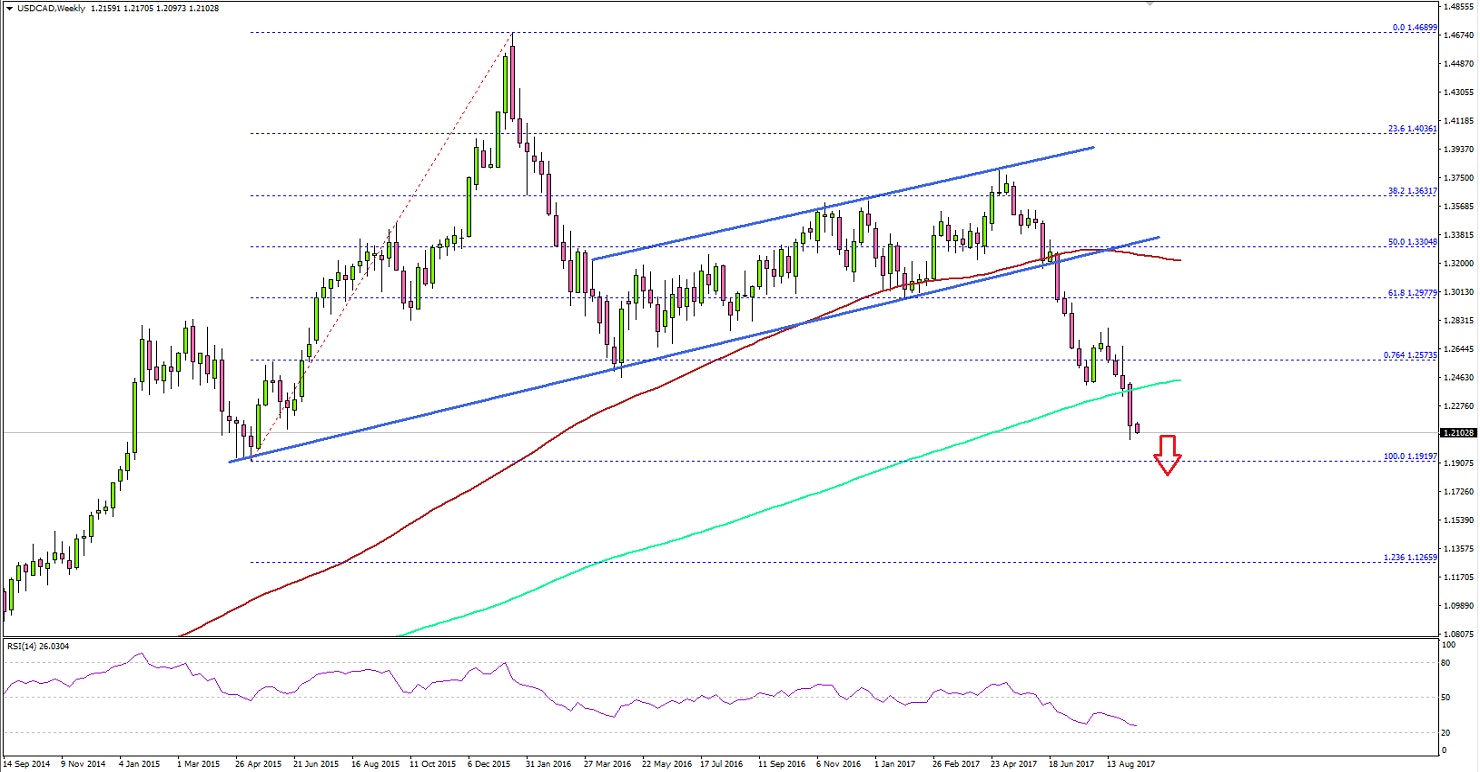Select the 0.0 1.46899 Fibonacci level

point(1415,28)
